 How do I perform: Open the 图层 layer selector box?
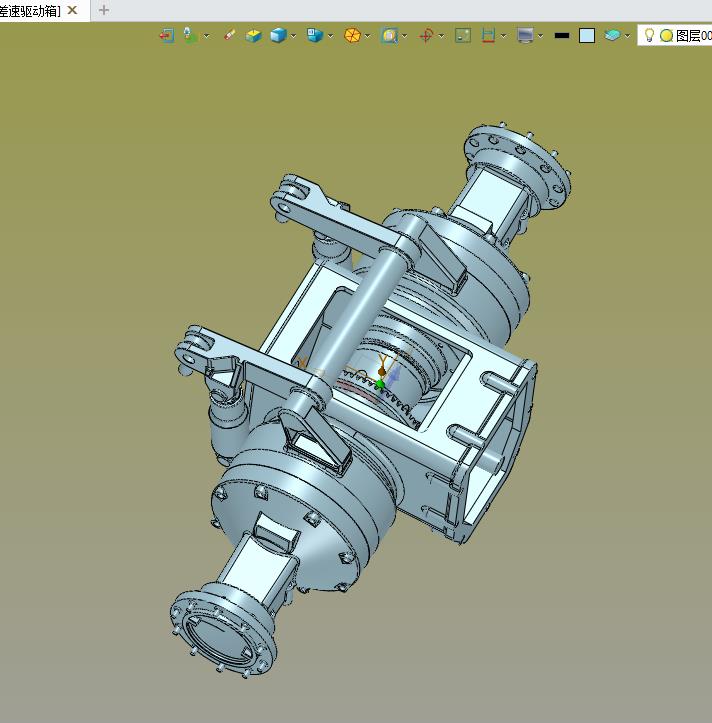(675, 35)
